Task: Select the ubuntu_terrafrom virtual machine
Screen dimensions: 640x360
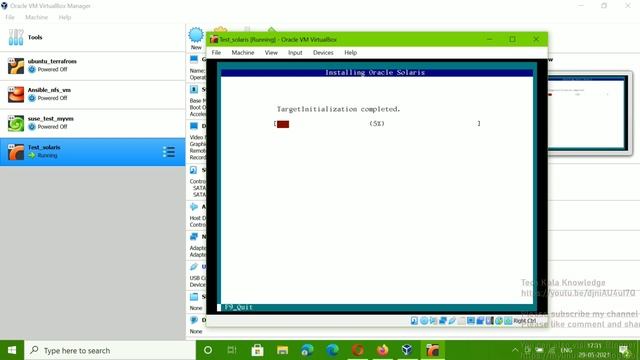Action: [93, 66]
